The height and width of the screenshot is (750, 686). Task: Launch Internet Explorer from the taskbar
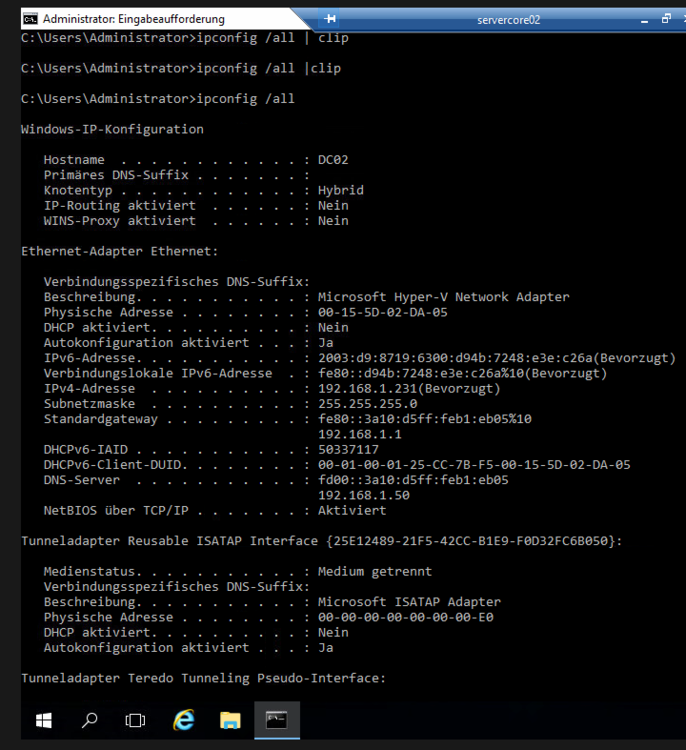(x=183, y=719)
